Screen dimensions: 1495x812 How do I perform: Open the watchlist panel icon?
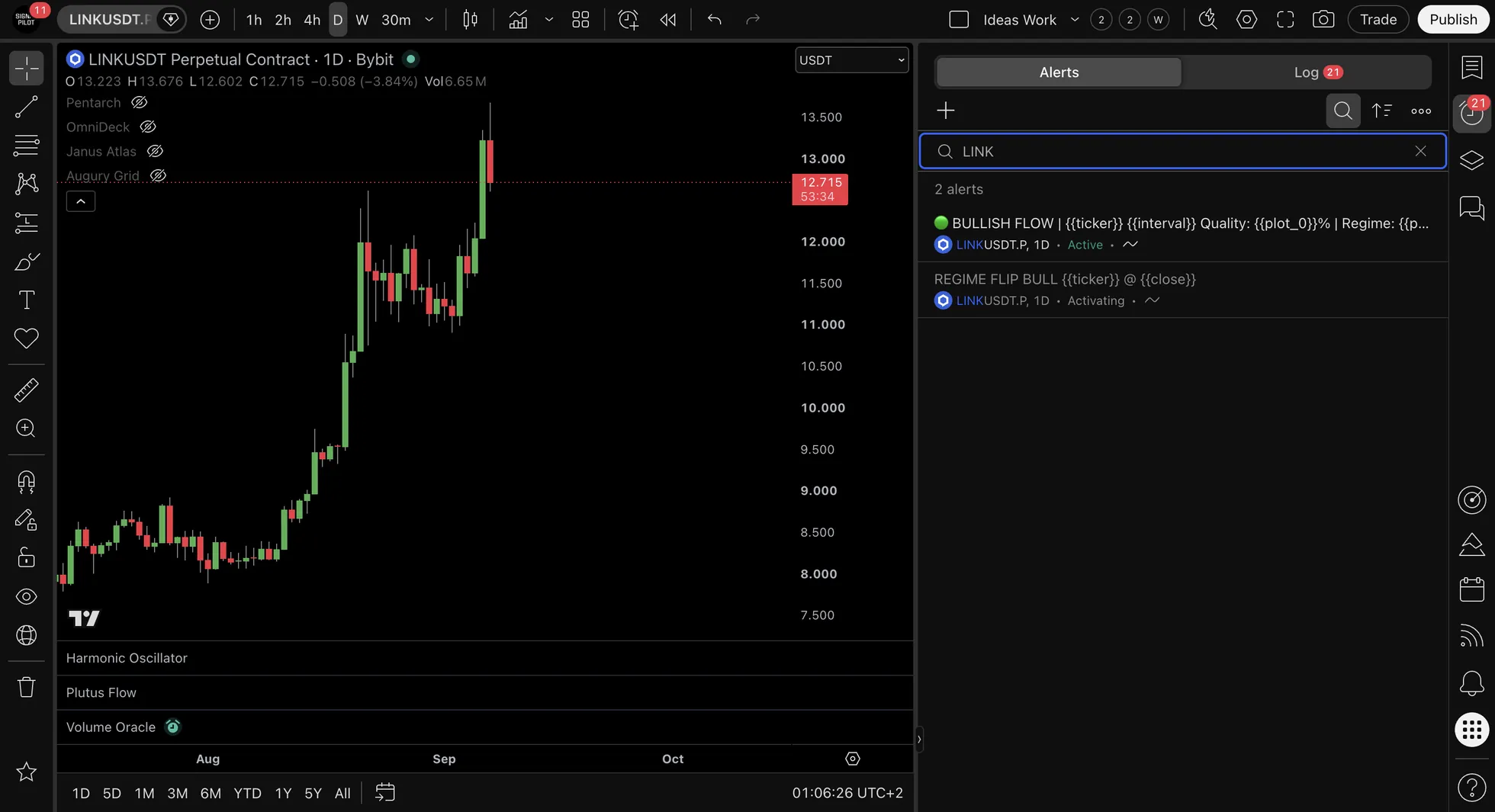[1472, 67]
